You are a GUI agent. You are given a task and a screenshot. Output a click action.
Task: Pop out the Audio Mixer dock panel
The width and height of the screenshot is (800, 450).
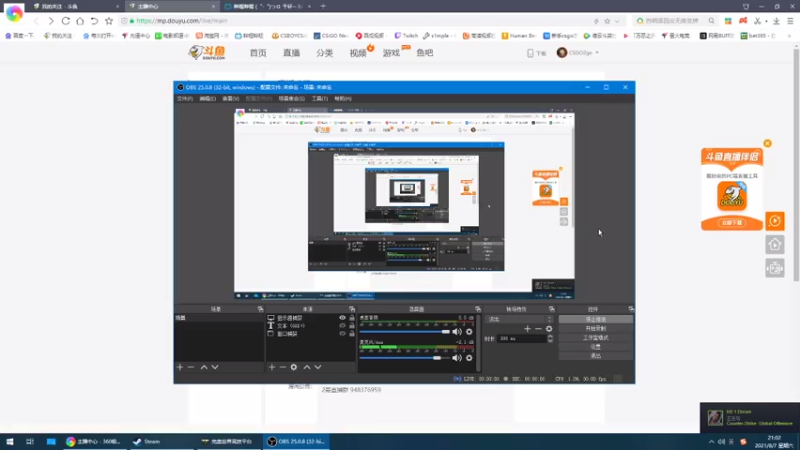(478, 309)
